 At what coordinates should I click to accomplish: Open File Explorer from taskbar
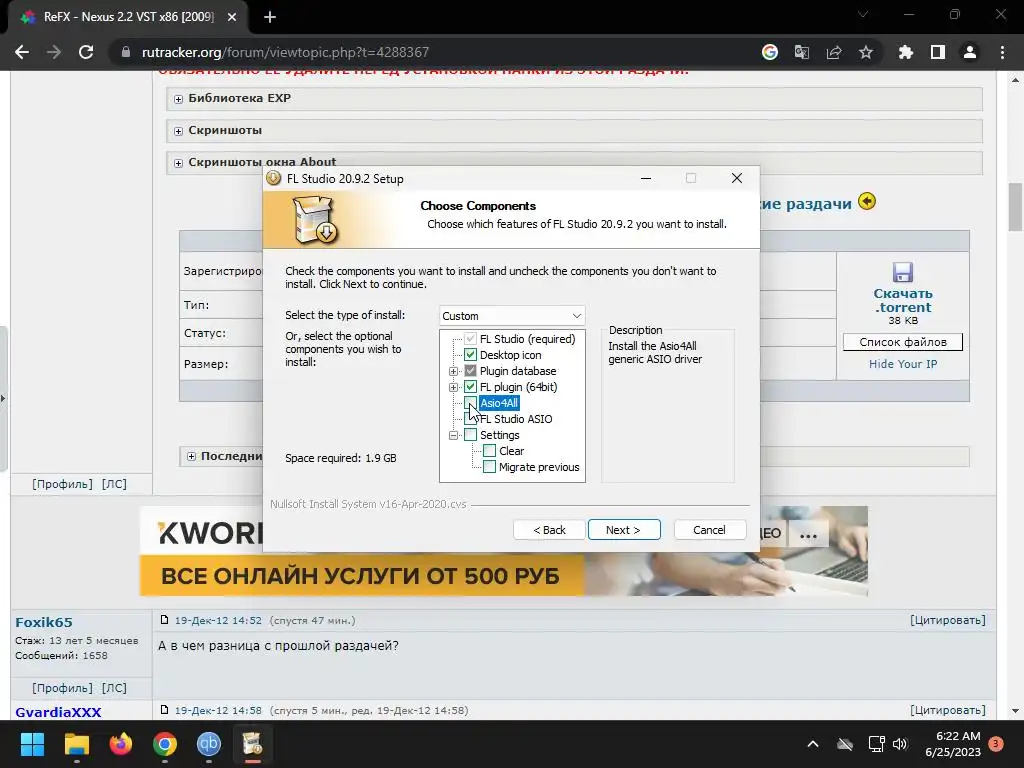pyautogui.click(x=76, y=744)
